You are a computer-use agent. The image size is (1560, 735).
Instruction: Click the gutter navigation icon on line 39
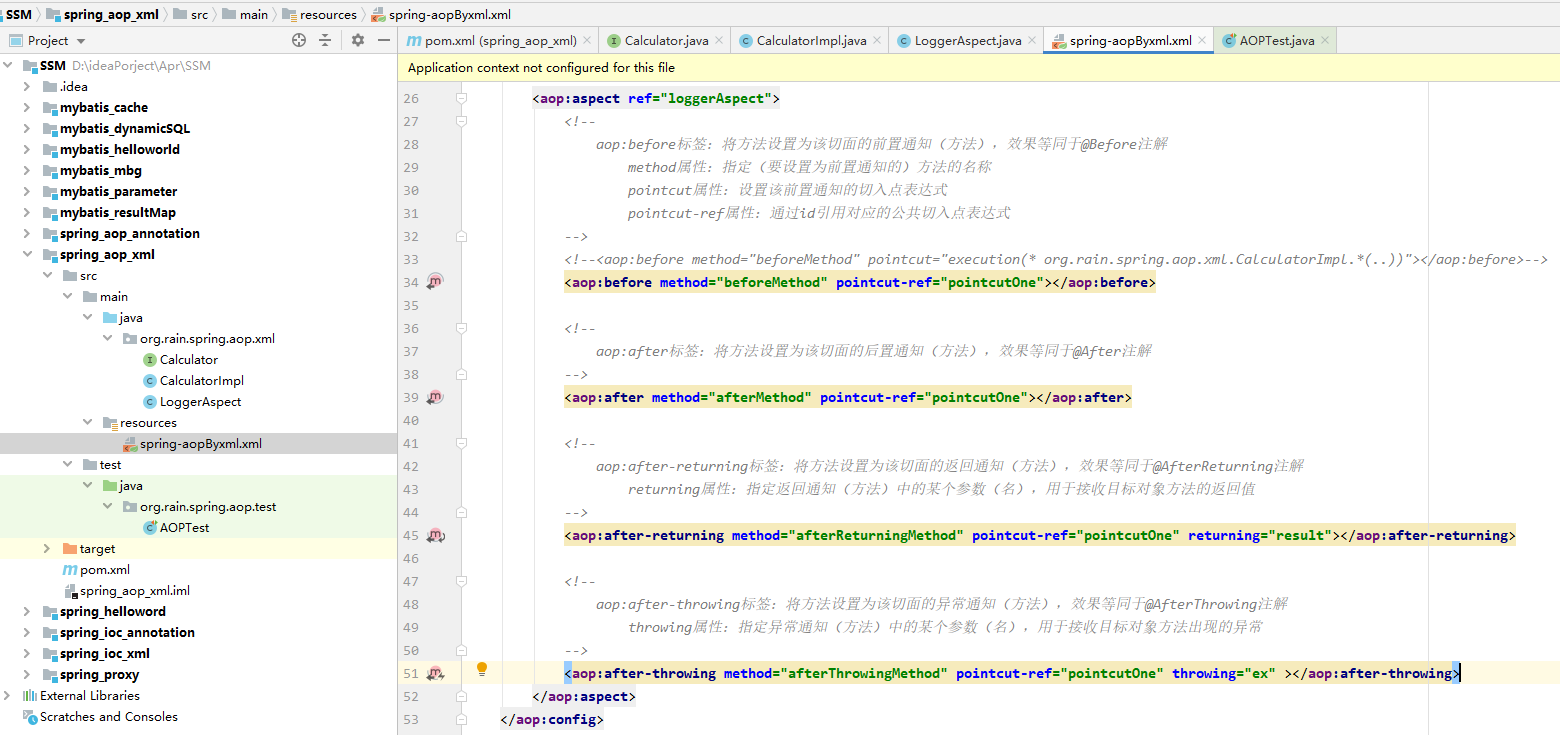[x=435, y=397]
